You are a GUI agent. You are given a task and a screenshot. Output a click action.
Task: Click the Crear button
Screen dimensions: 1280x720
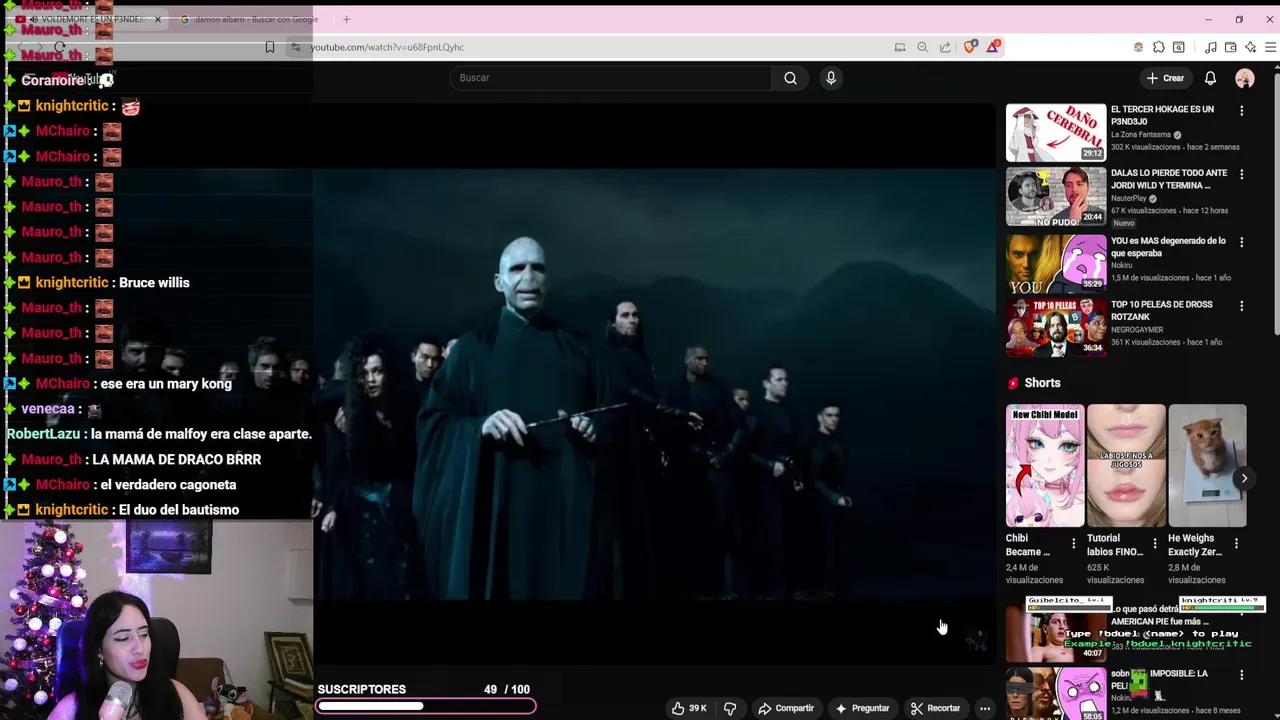(1165, 78)
